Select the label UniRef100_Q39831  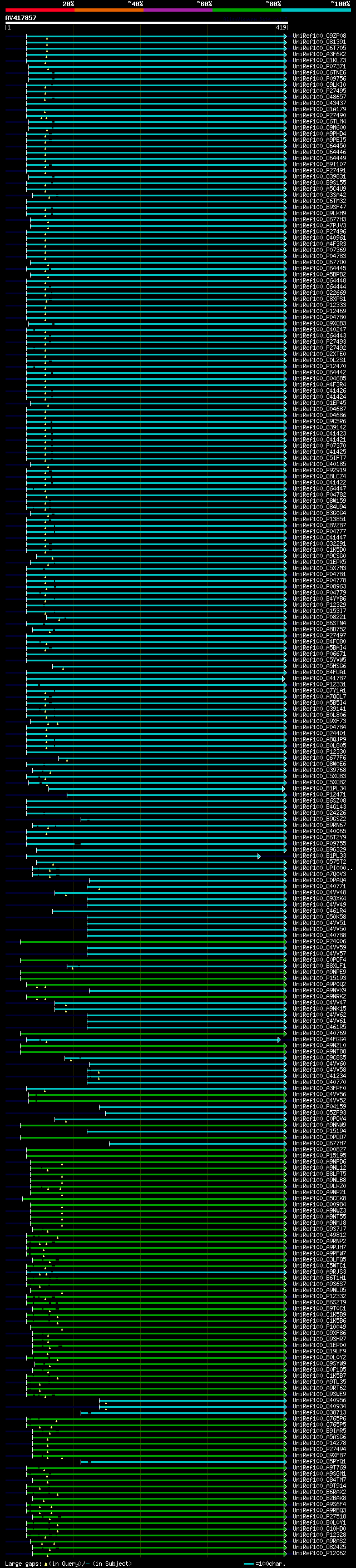tap(319, 176)
